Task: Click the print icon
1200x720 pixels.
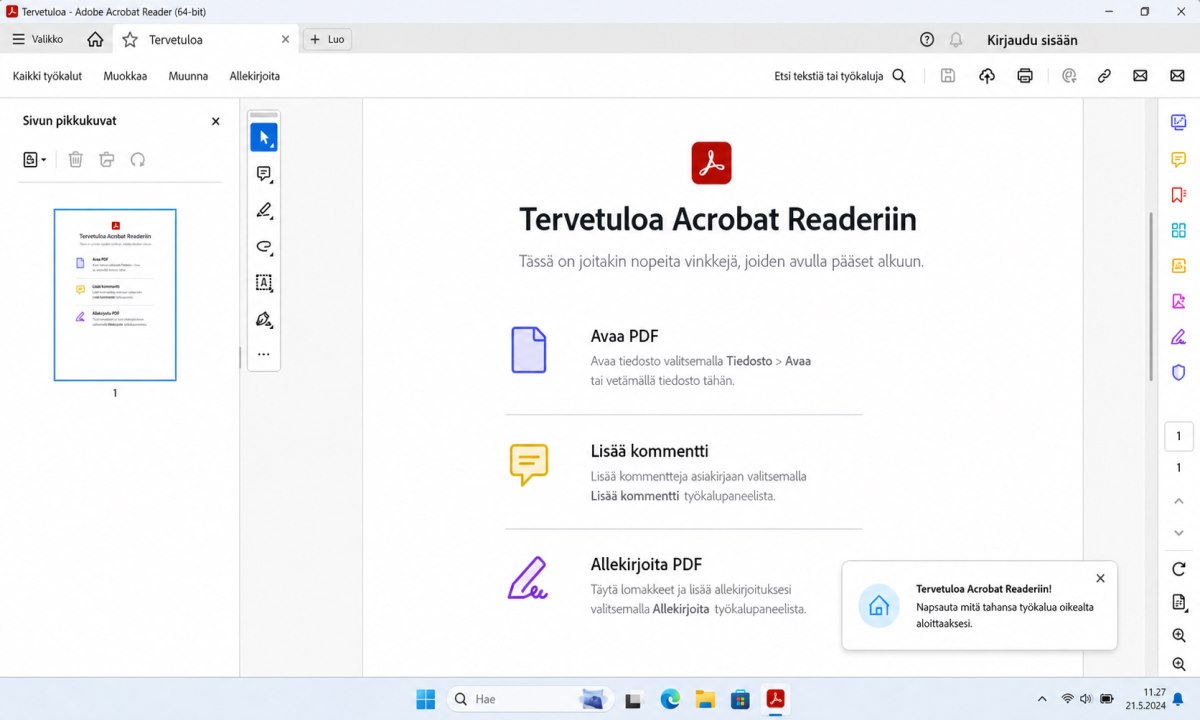Action: [1025, 76]
